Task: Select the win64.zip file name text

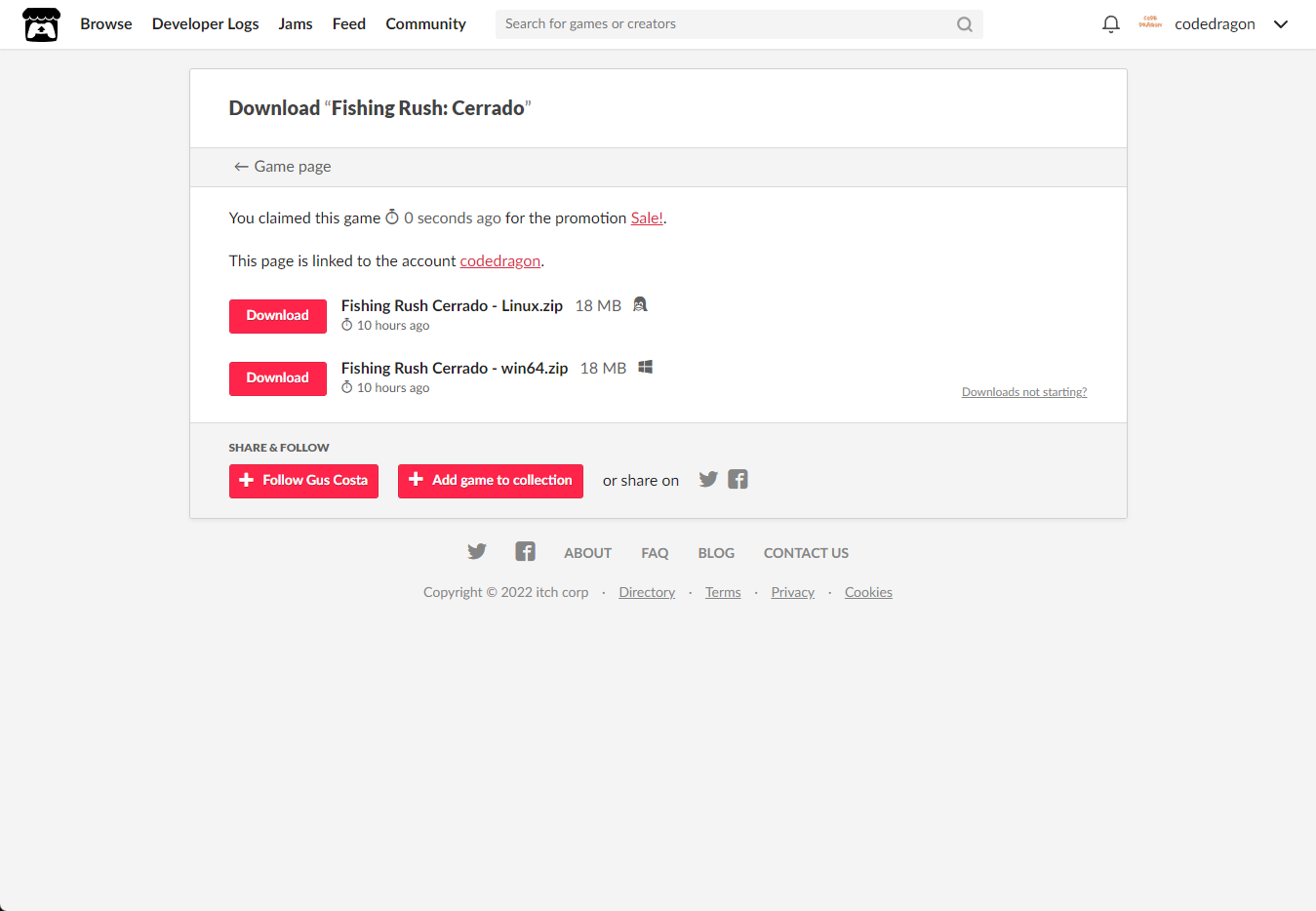Action: pyautogui.click(x=455, y=368)
